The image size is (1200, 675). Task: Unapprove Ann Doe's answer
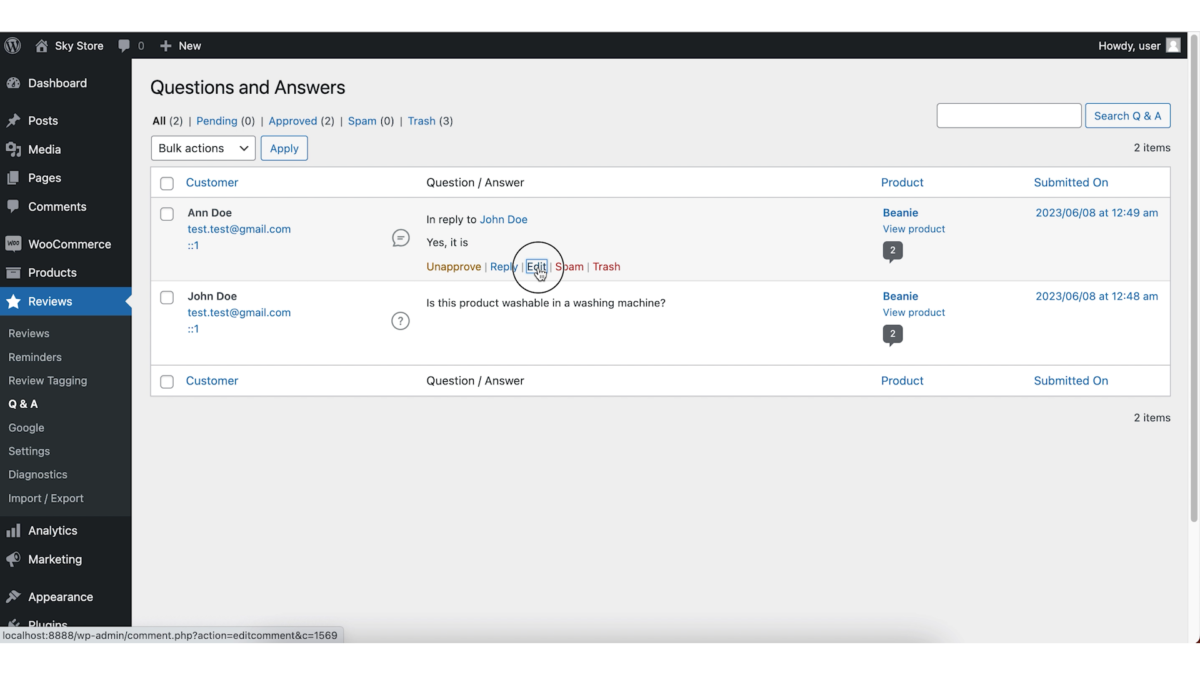pyautogui.click(x=453, y=266)
